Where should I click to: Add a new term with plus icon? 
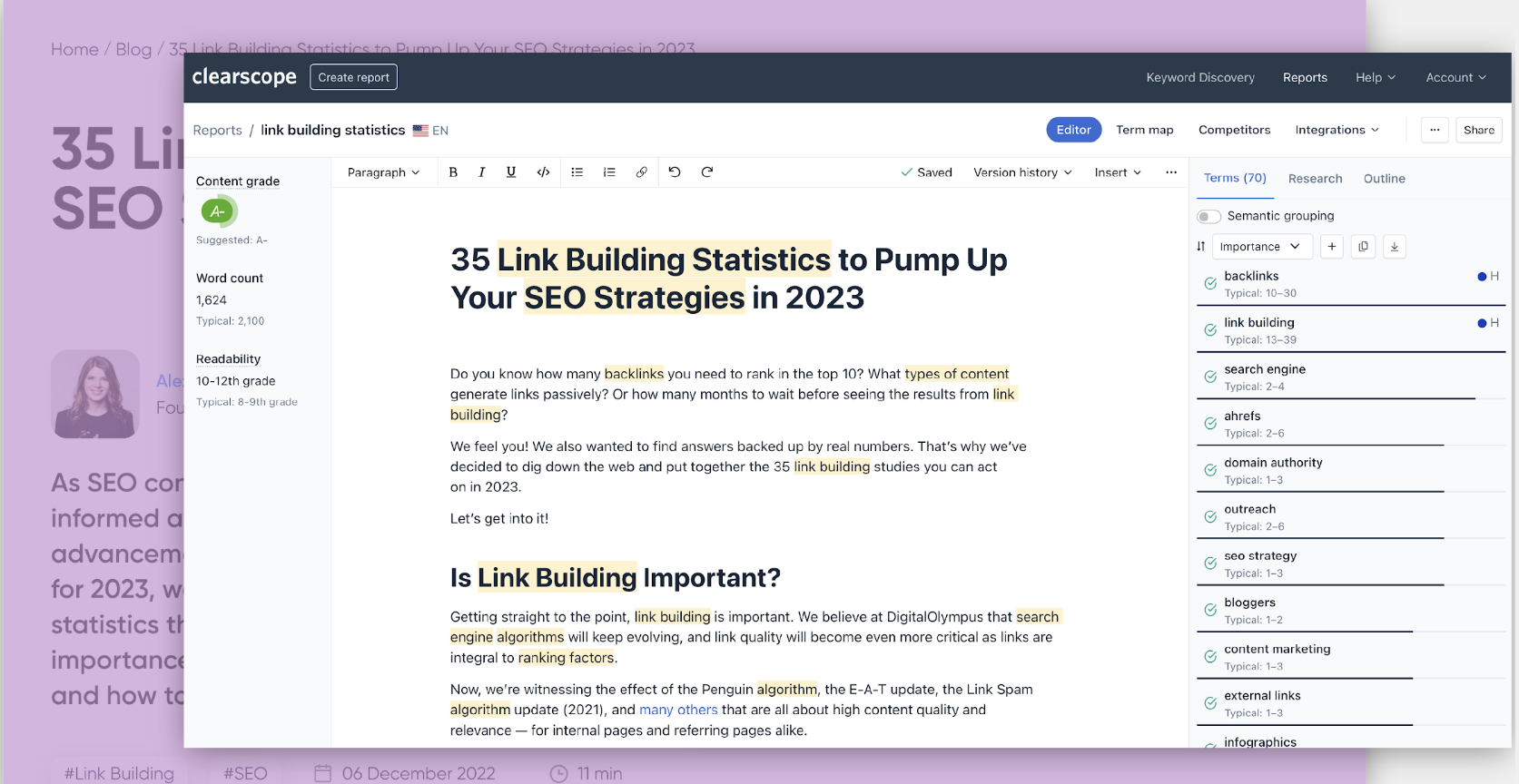tap(1332, 247)
